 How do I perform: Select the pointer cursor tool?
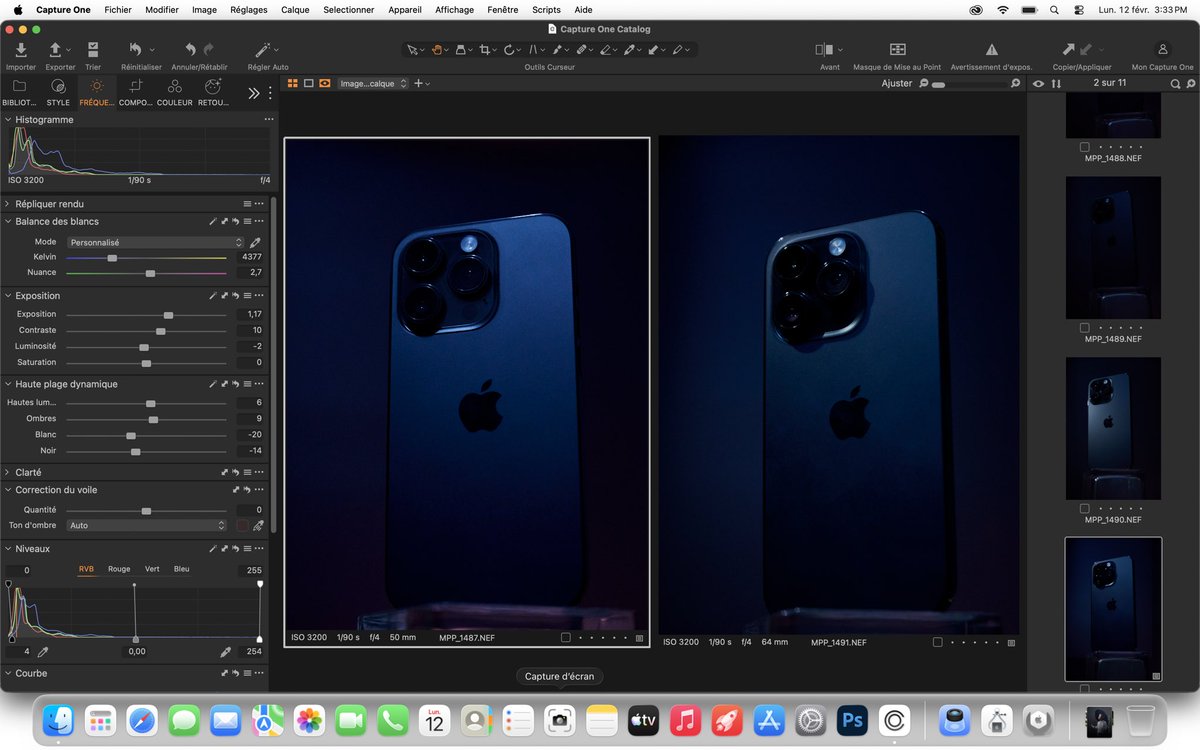click(412, 49)
